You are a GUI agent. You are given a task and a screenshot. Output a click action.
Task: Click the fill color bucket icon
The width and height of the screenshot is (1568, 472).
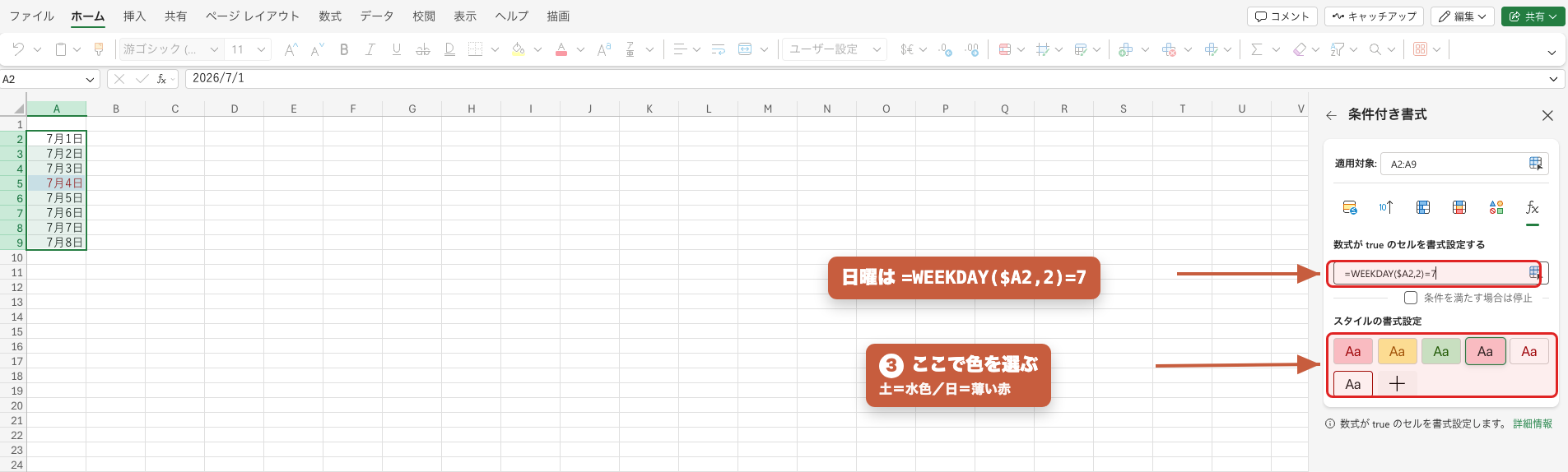click(x=519, y=49)
